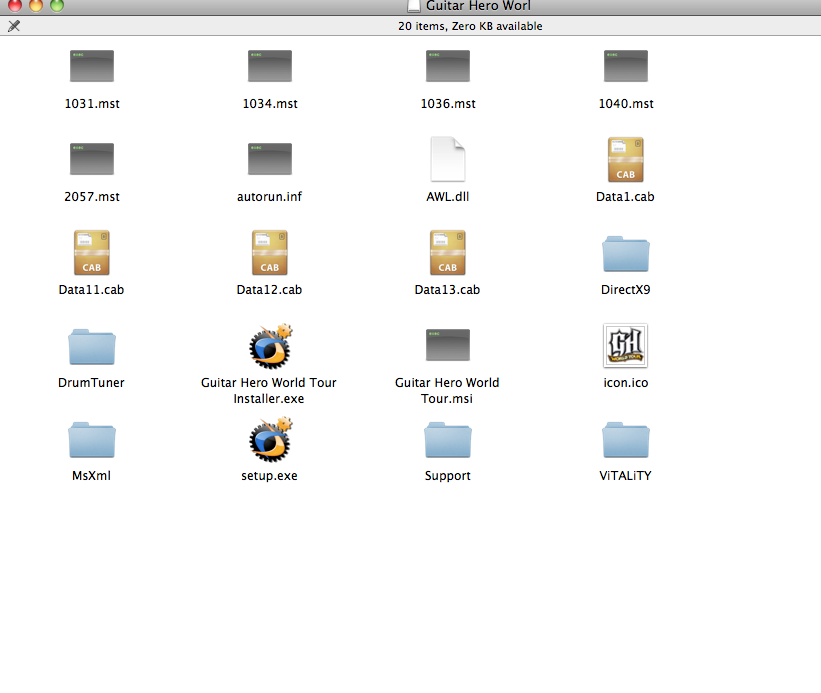Viewport: 821px width, 693px height.
Task: Select the setup.exe application icon
Action: coord(270,439)
